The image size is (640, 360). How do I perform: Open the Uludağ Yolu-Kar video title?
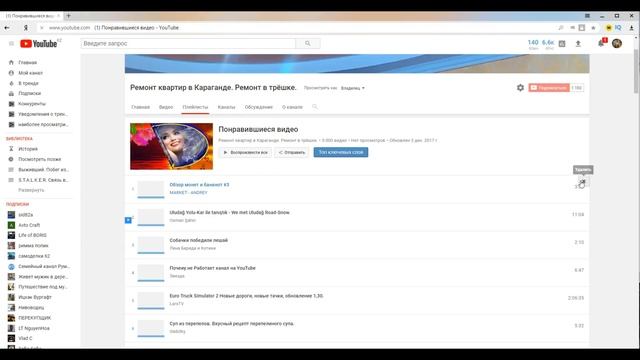[x=229, y=212]
